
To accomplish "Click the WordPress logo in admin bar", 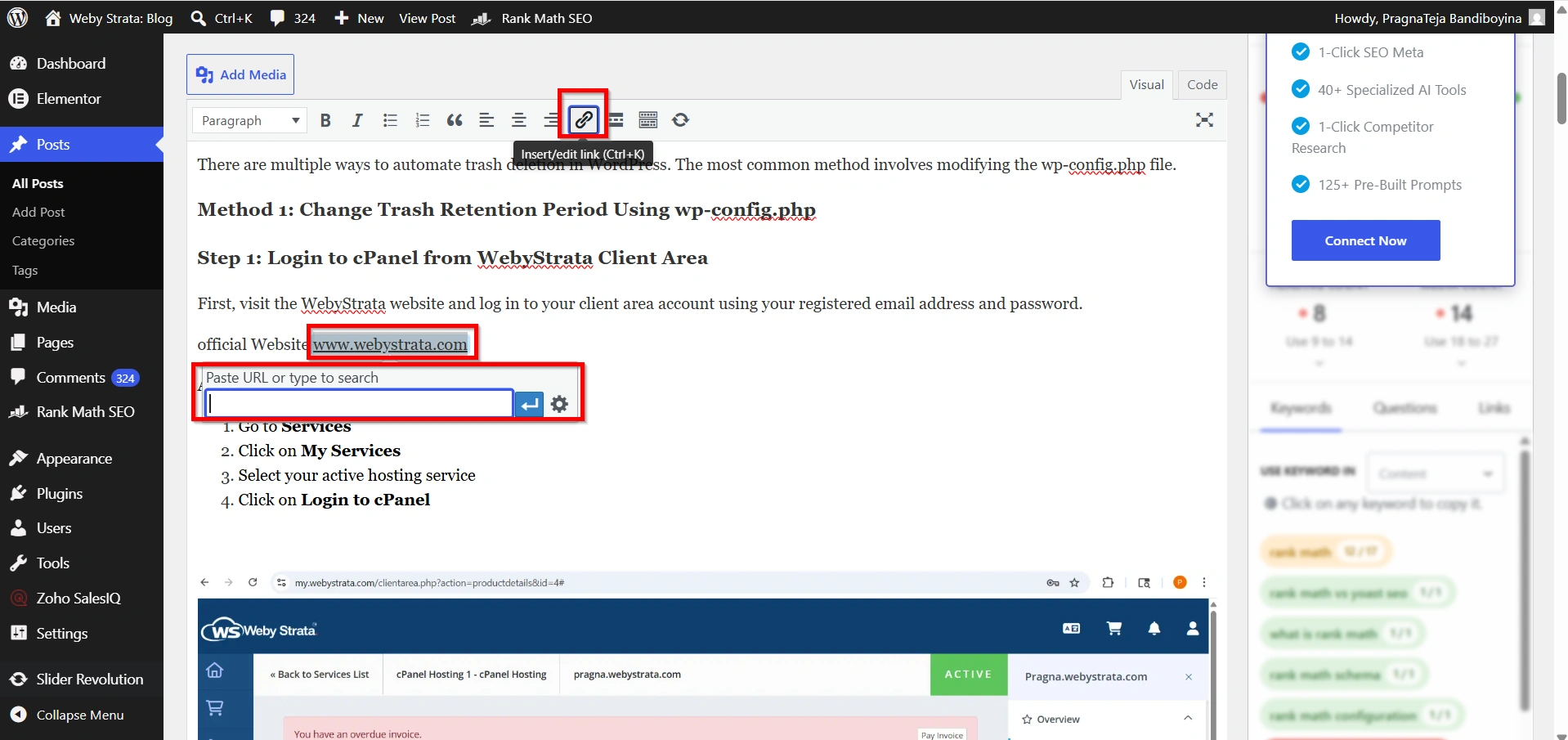I will tap(18, 17).
